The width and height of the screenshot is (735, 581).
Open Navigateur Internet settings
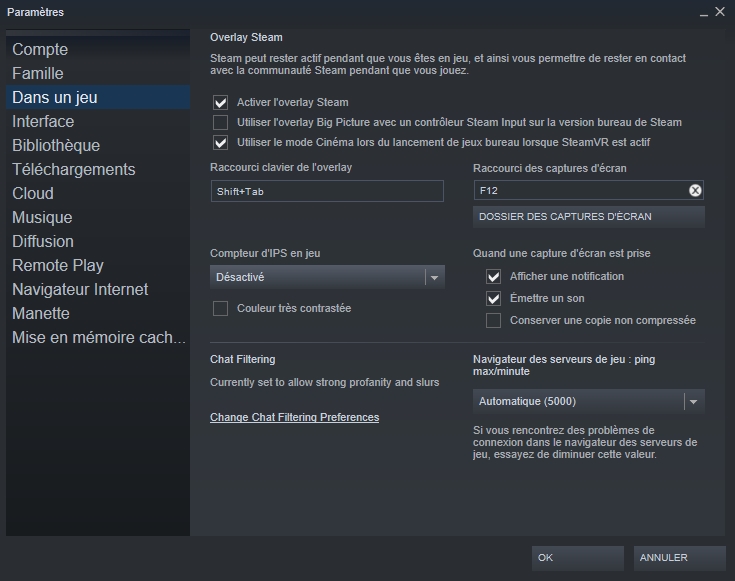(x=98, y=289)
